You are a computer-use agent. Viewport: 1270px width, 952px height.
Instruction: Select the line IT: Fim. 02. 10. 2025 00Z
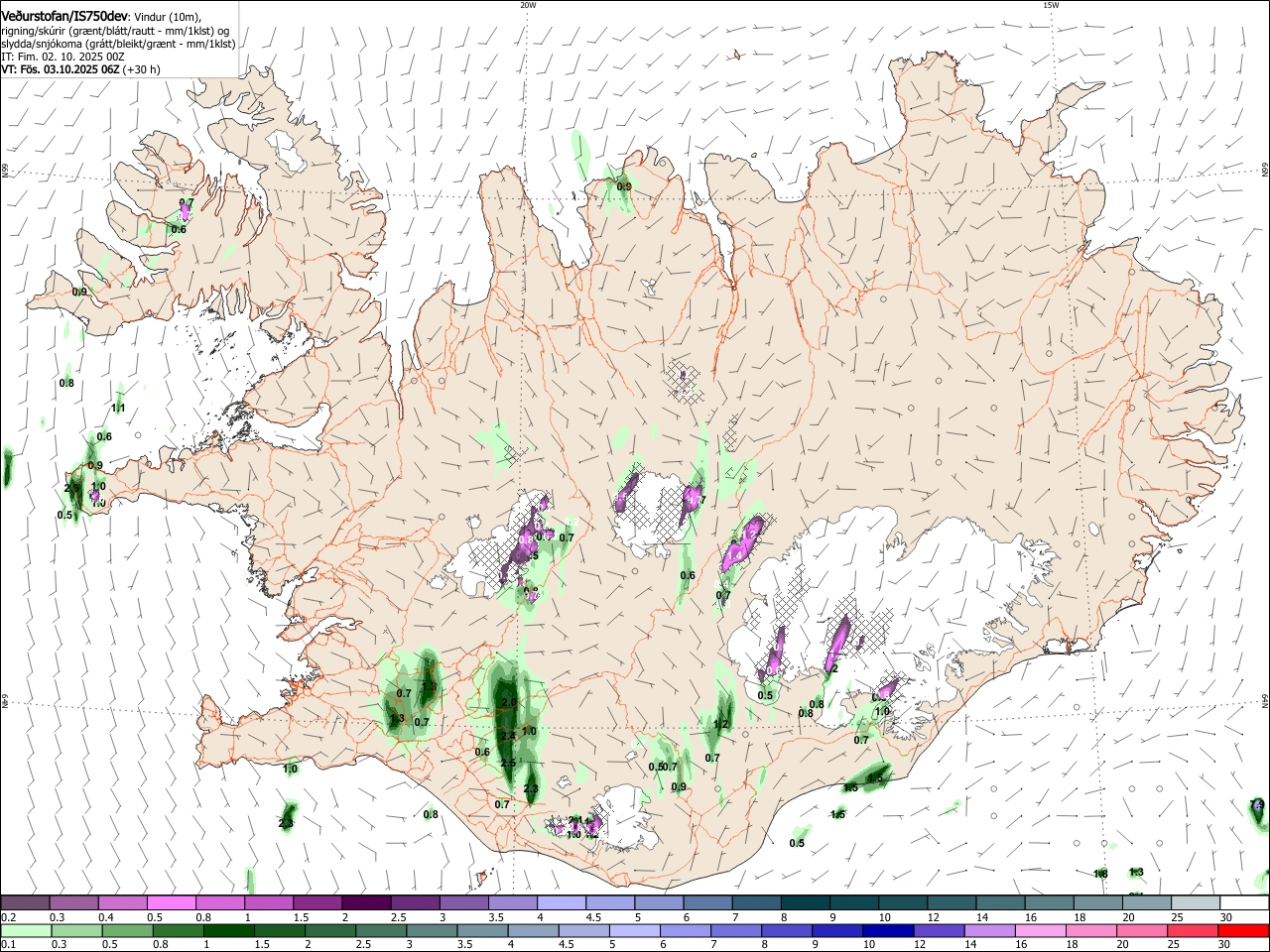[63, 57]
